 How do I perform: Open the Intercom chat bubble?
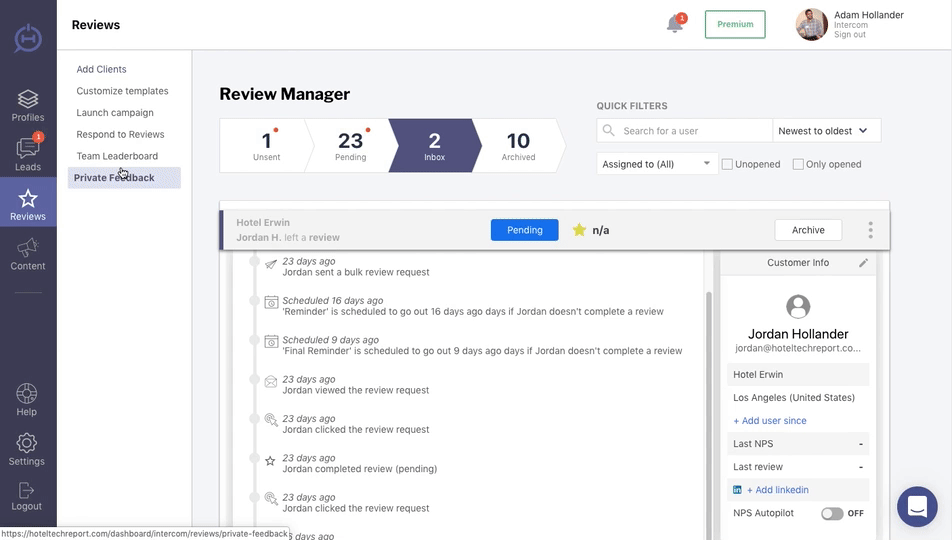point(917,507)
